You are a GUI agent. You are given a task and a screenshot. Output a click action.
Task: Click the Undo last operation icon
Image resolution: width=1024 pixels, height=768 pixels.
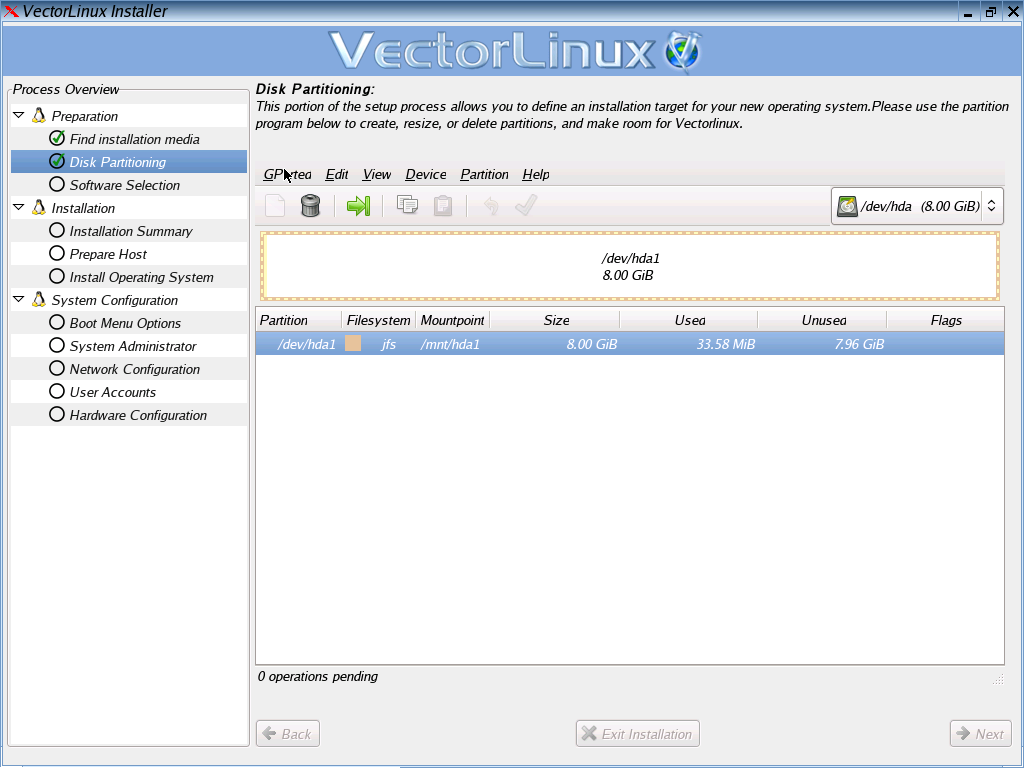coord(491,206)
